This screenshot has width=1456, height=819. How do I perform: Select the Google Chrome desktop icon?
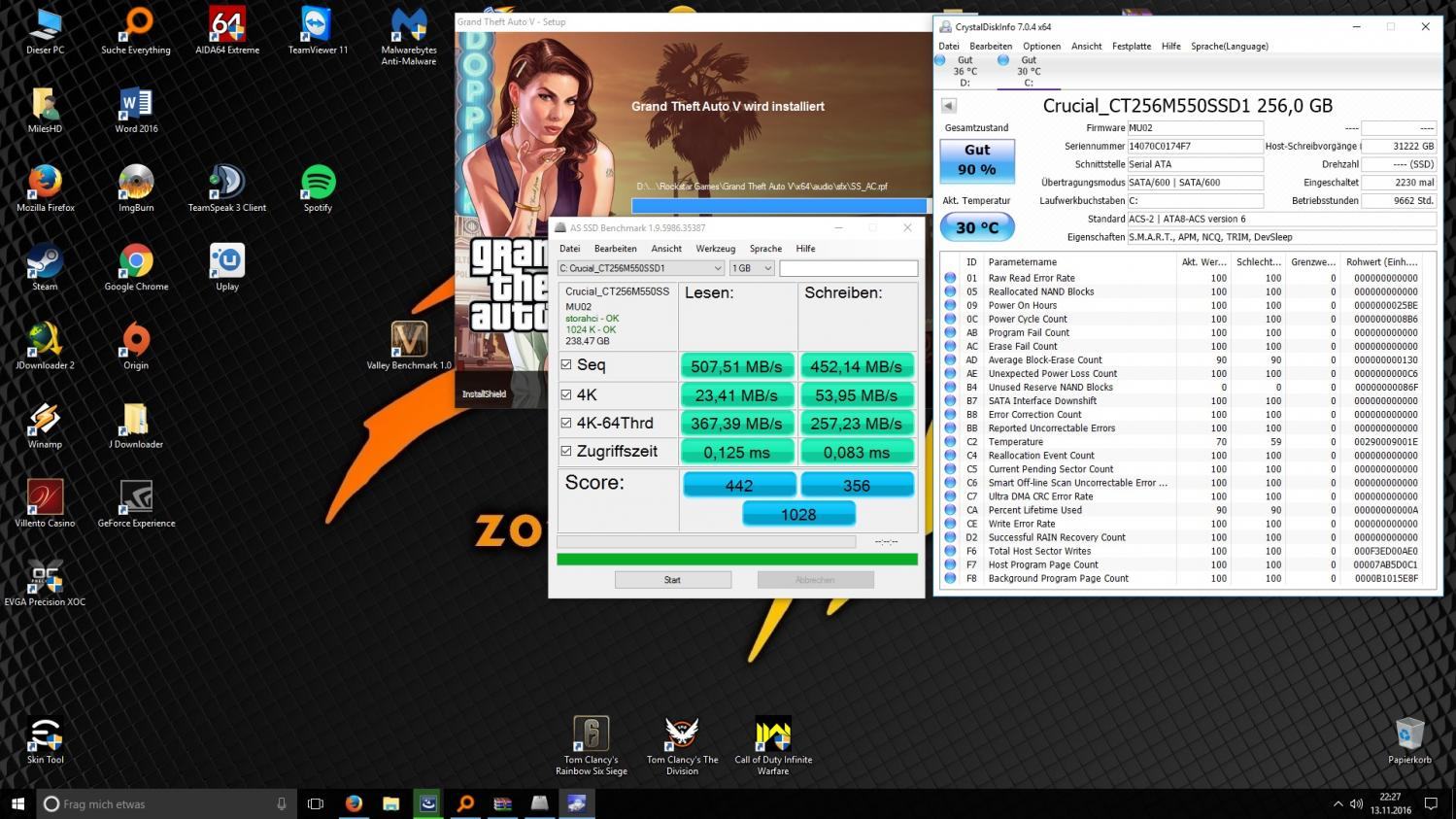tap(136, 268)
